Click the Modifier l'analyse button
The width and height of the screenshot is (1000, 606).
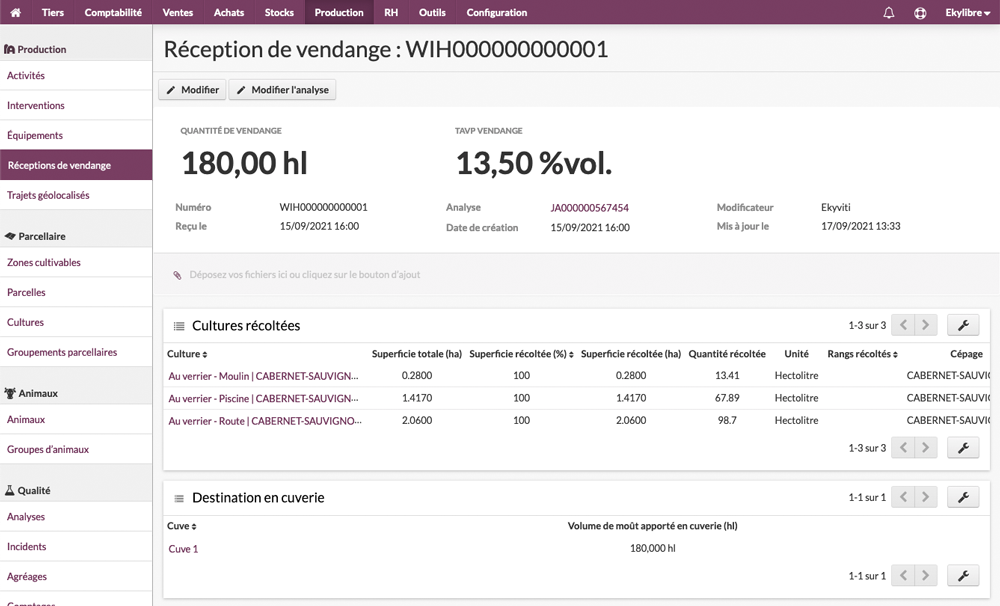pos(283,90)
